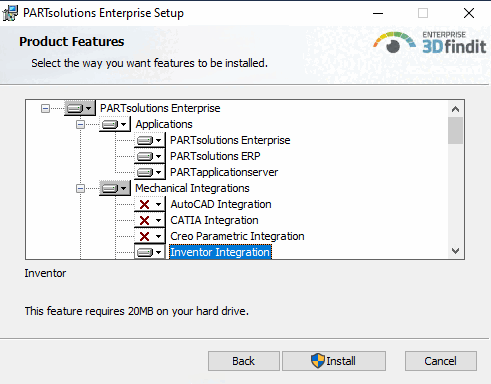The image size is (491, 384).
Task: Select the highlighted Inventor Integration feature
Action: (x=220, y=252)
